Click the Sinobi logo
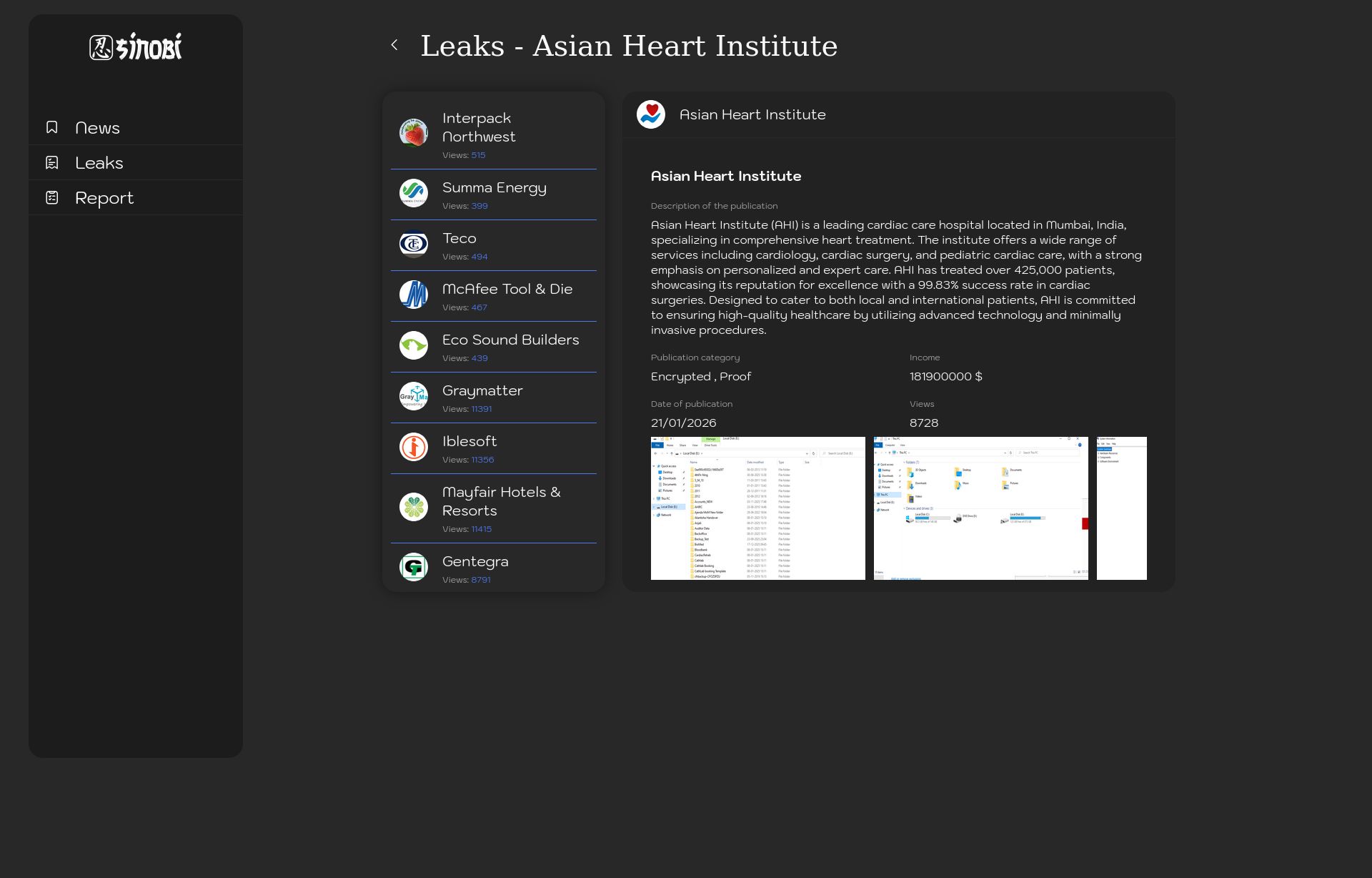Screen dimensions: 1372x878 pos(136,47)
